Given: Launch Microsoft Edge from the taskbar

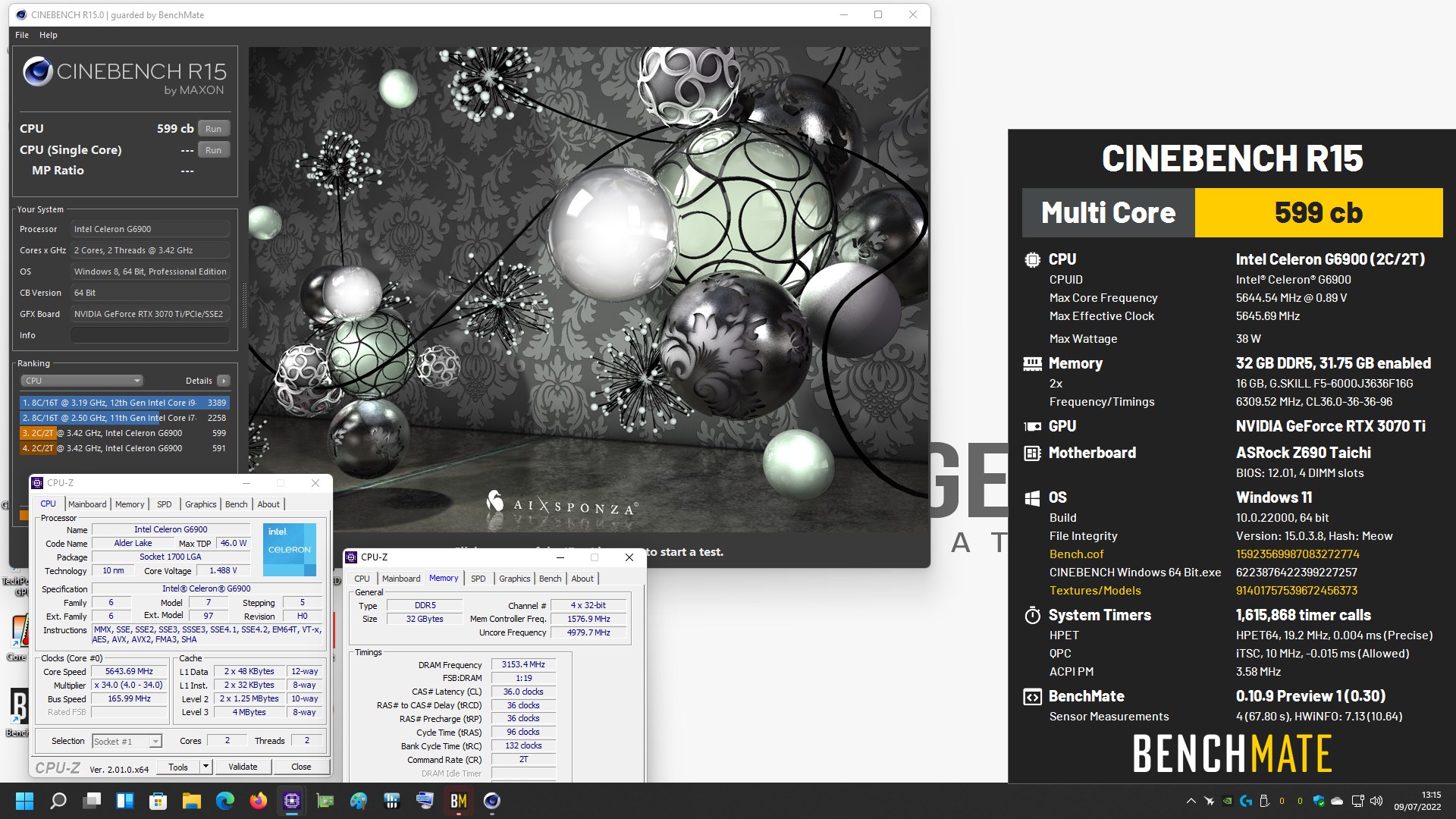Looking at the screenshot, I should [x=225, y=801].
